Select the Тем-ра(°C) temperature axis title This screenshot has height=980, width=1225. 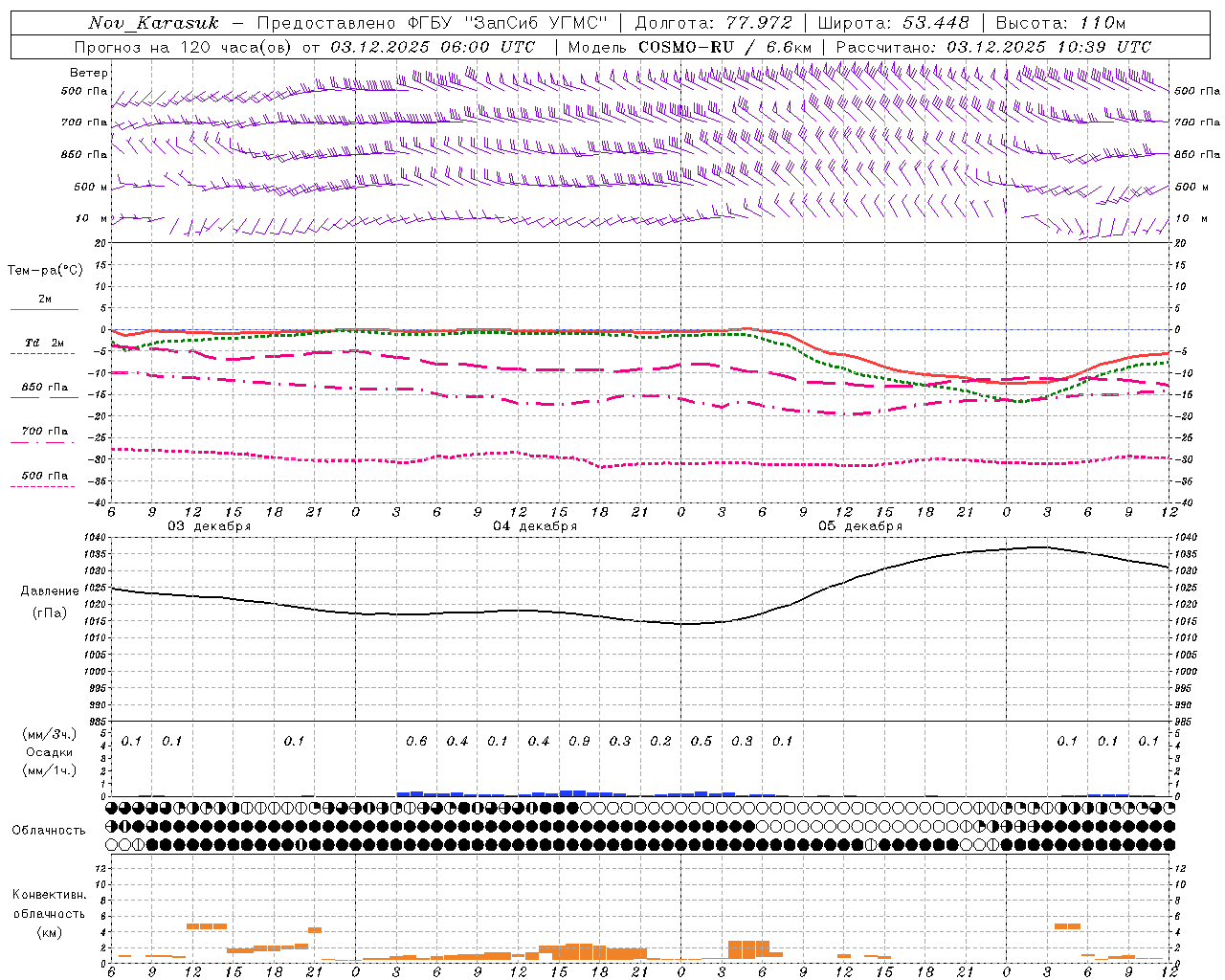coord(45,271)
